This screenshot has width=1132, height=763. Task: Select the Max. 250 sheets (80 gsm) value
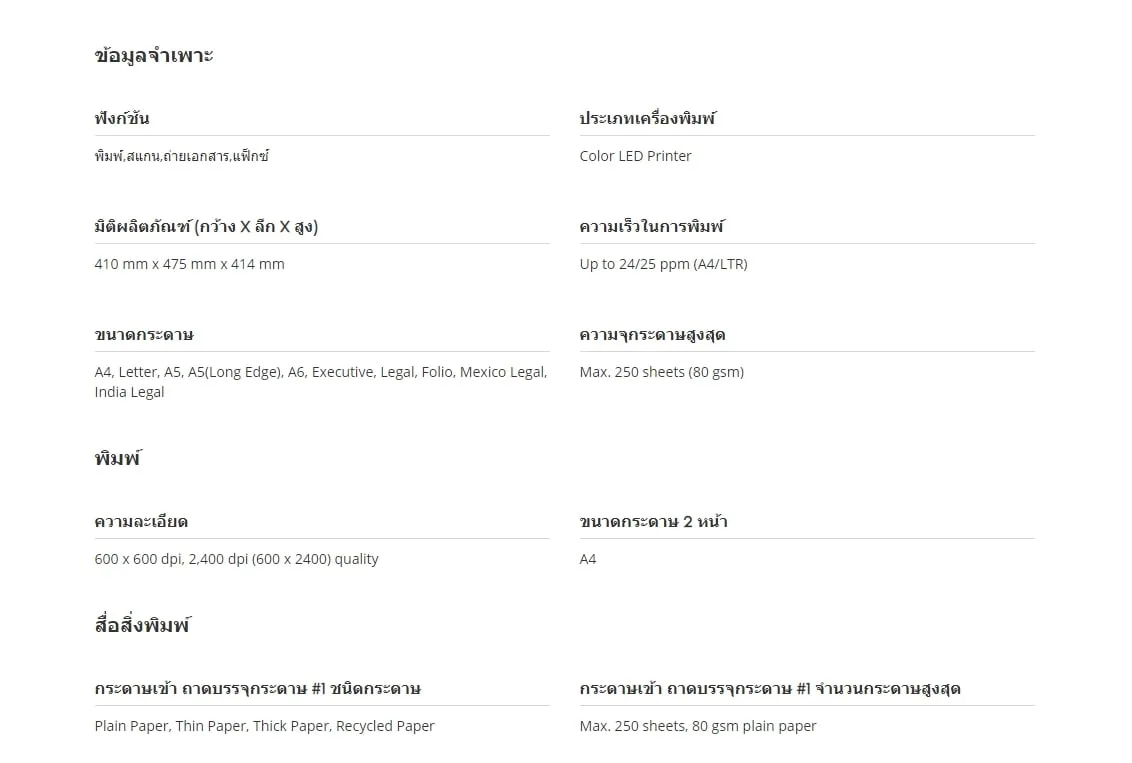point(661,372)
